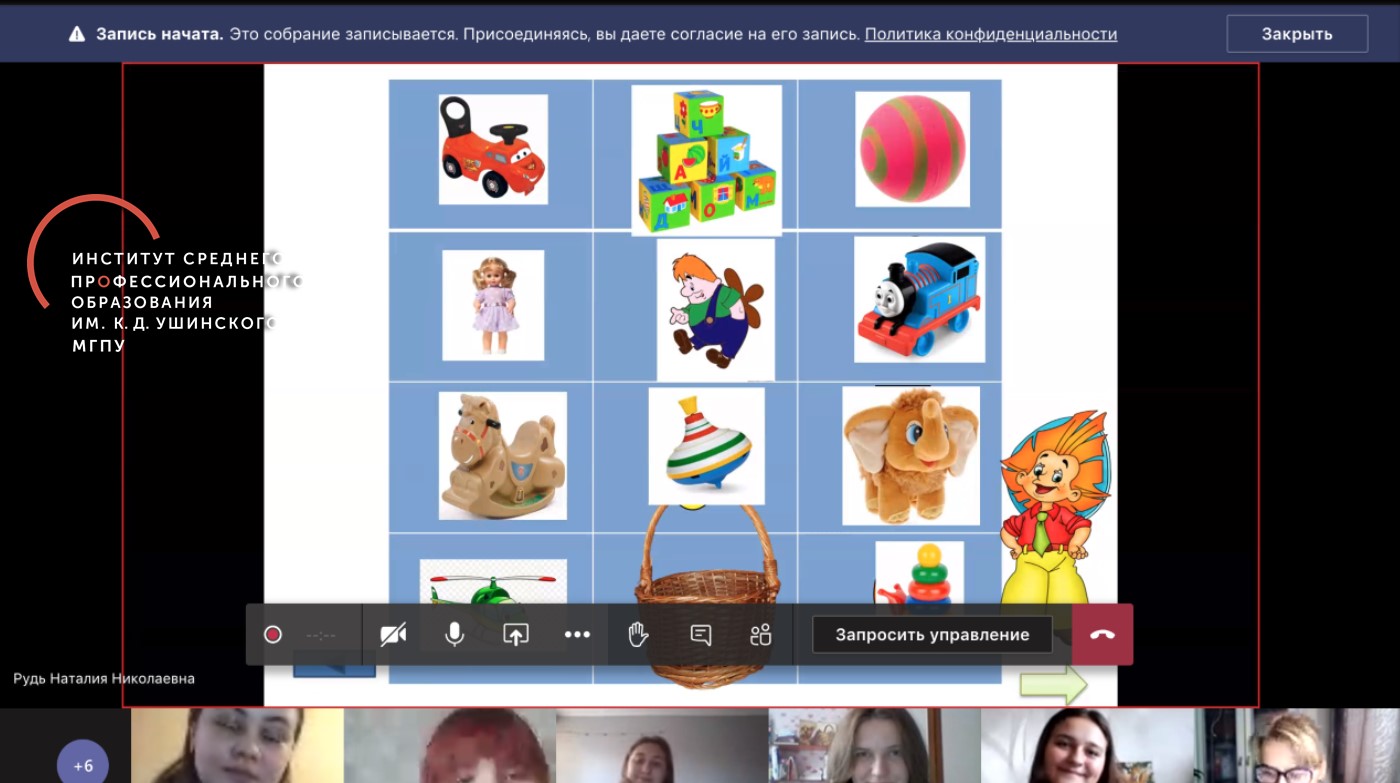This screenshot has height=783, width=1400.
Task: Expand the +6 additional participants badge
Action: [x=83, y=765]
